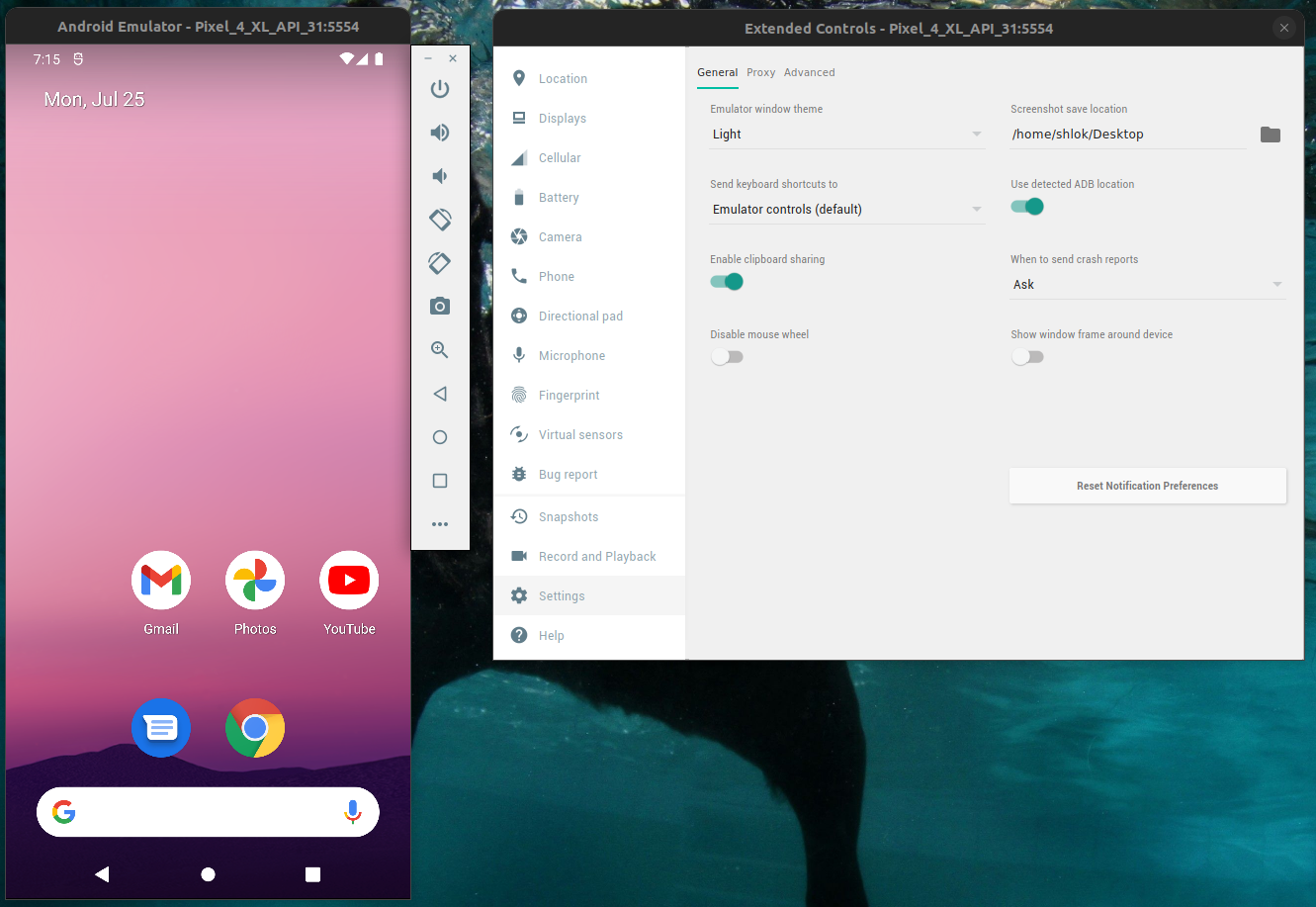This screenshot has width=1316, height=907.
Task: Select the Directional pad panel
Action: pyautogui.click(x=580, y=316)
